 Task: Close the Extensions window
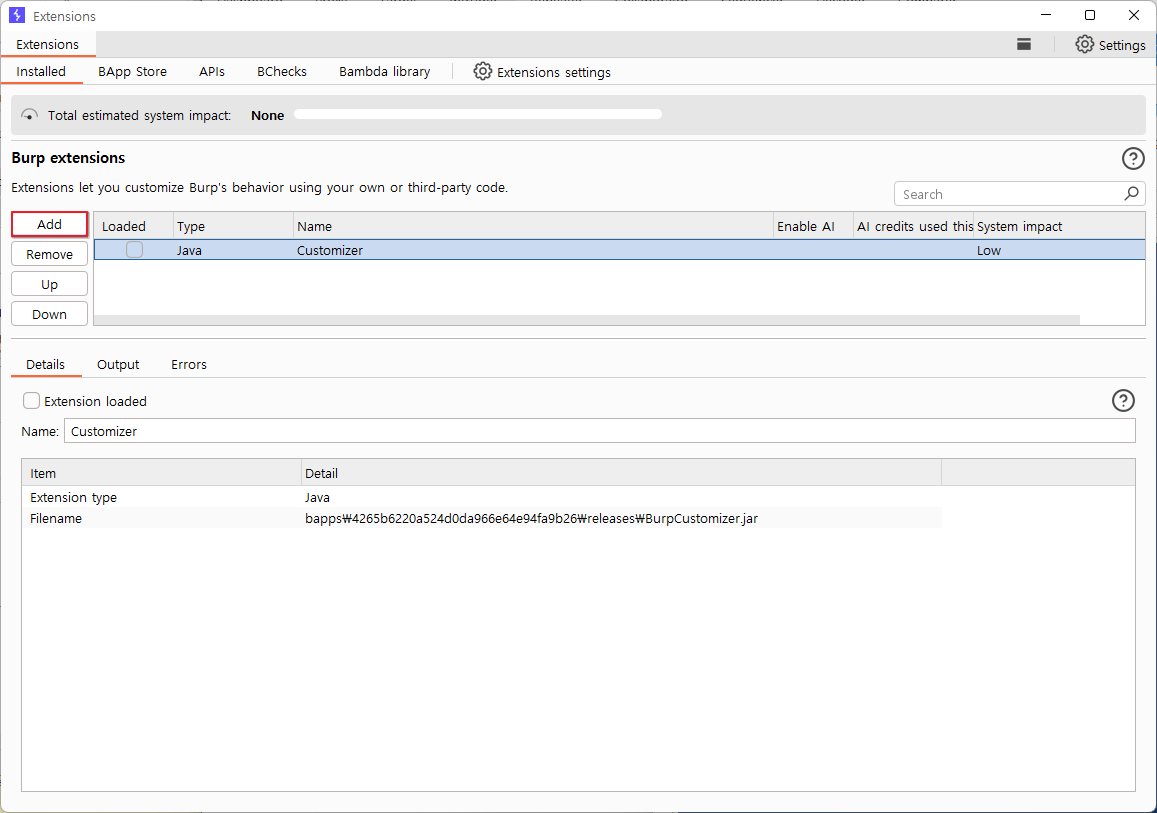pyautogui.click(x=1134, y=15)
